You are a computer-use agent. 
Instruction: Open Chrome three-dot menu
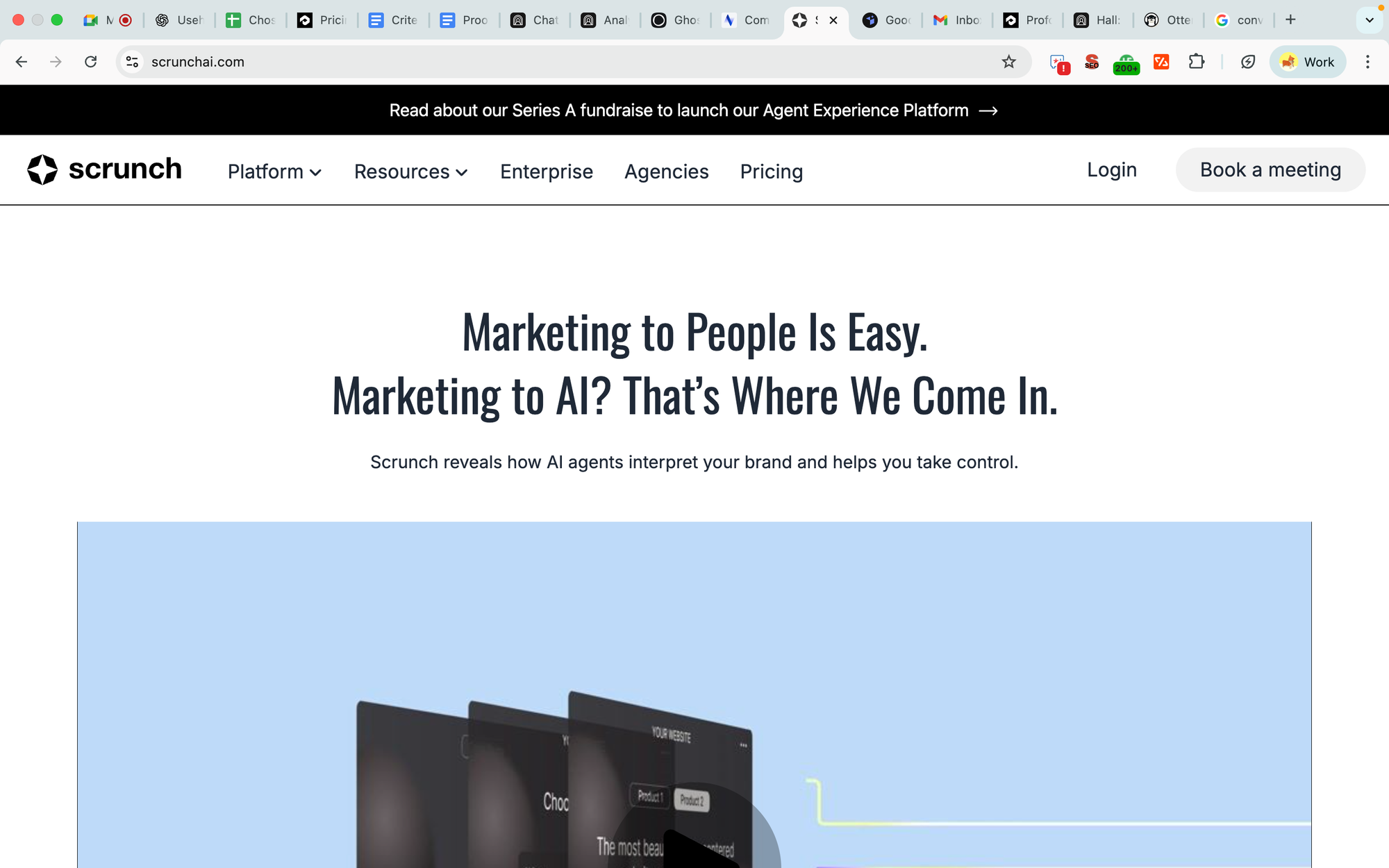pos(1367,62)
